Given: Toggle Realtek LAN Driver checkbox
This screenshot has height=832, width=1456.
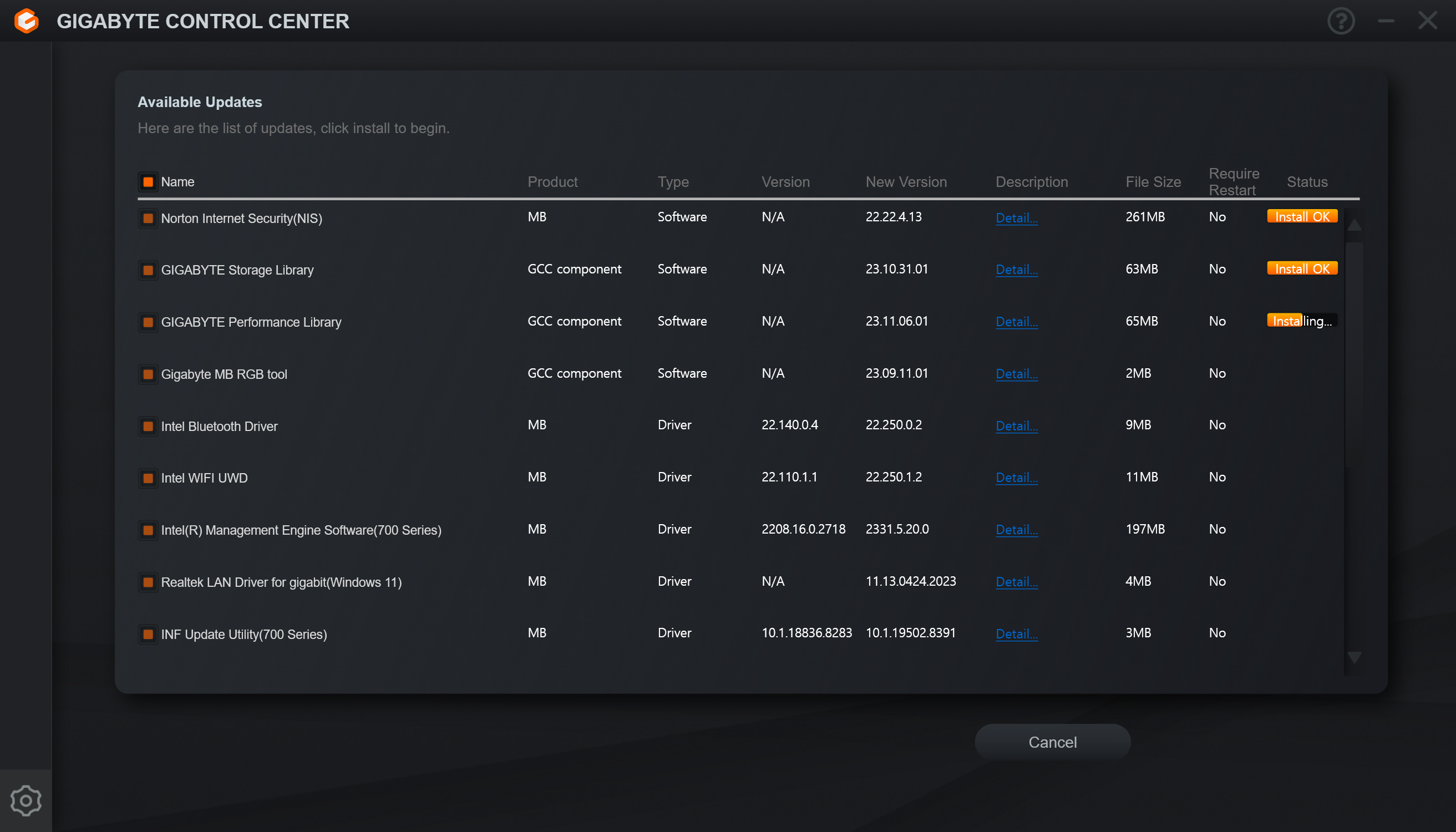Looking at the screenshot, I should [x=148, y=582].
